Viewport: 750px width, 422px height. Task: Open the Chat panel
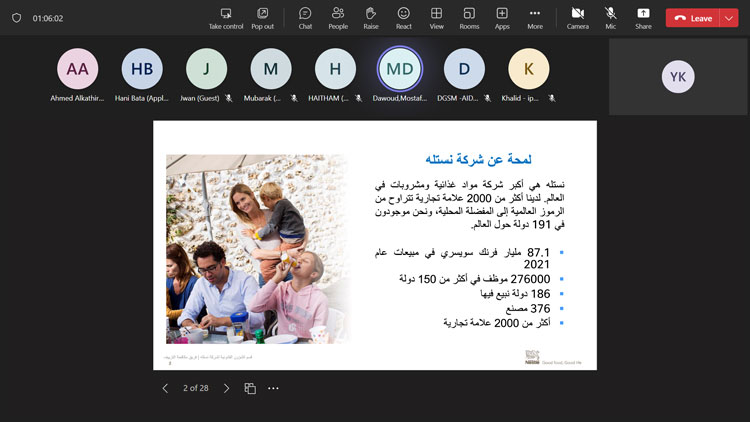click(x=305, y=17)
